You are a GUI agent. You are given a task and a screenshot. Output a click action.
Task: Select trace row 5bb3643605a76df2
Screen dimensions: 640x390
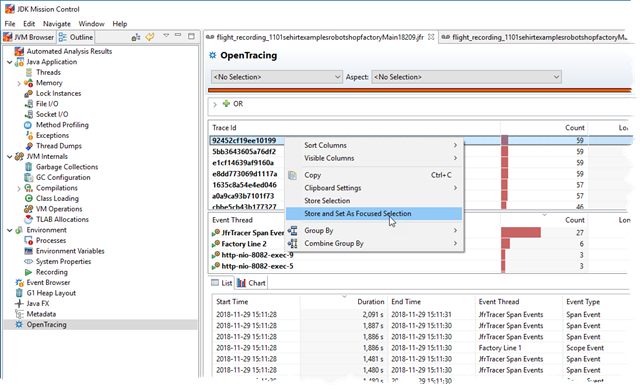pos(244,152)
